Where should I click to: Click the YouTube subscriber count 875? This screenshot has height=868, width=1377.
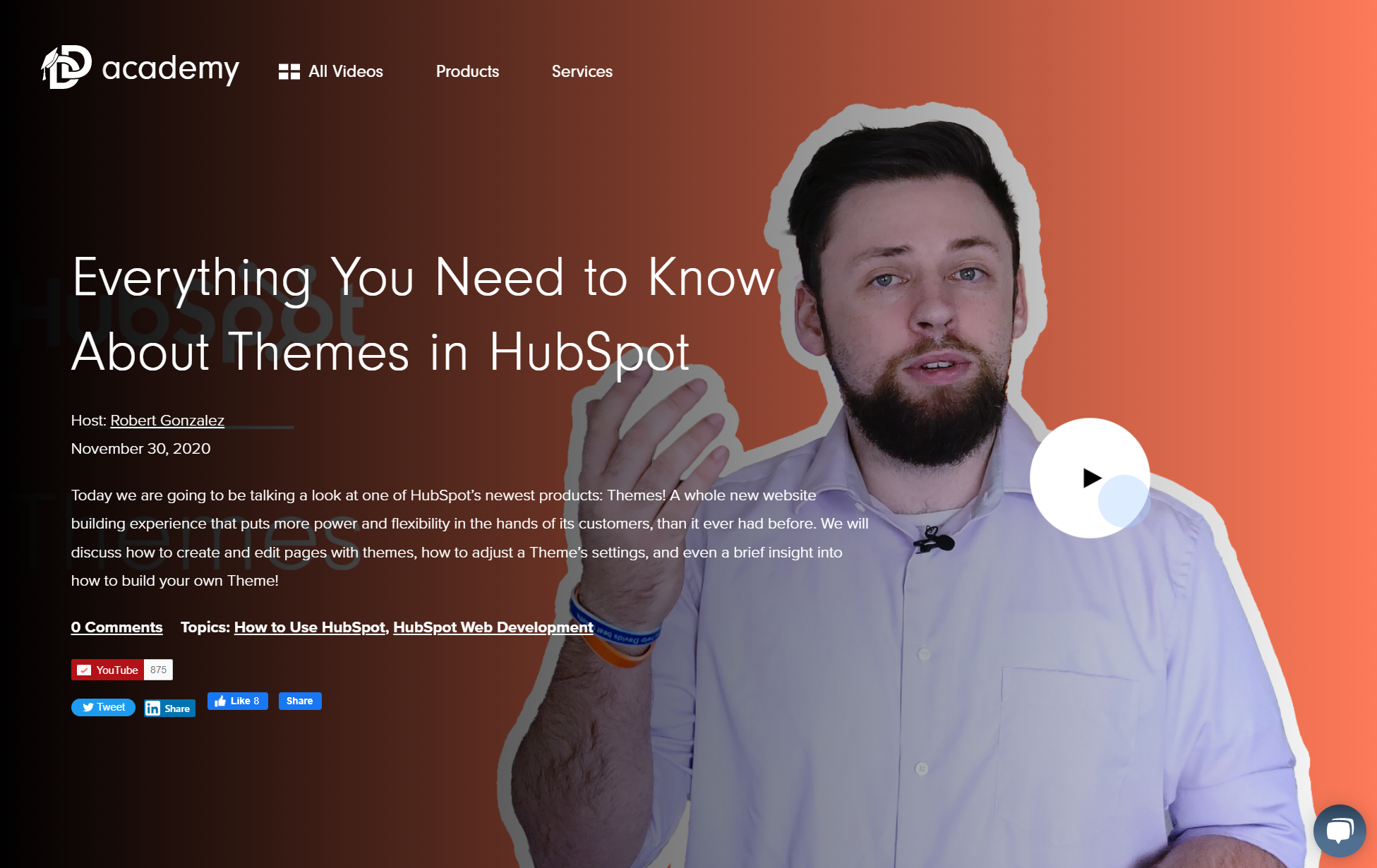pyautogui.click(x=158, y=670)
